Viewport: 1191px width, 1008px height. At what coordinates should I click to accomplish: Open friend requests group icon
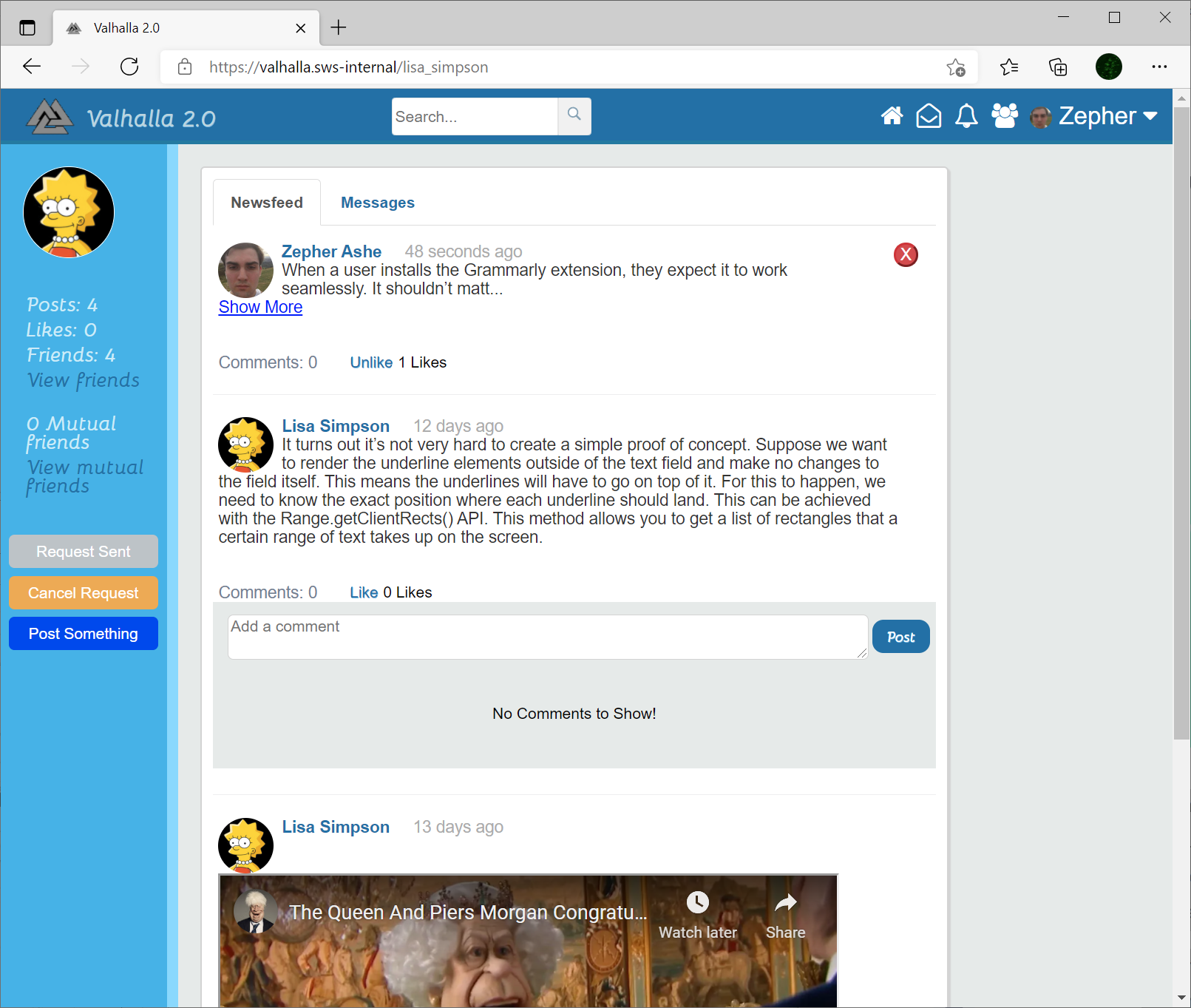[x=1005, y=116]
